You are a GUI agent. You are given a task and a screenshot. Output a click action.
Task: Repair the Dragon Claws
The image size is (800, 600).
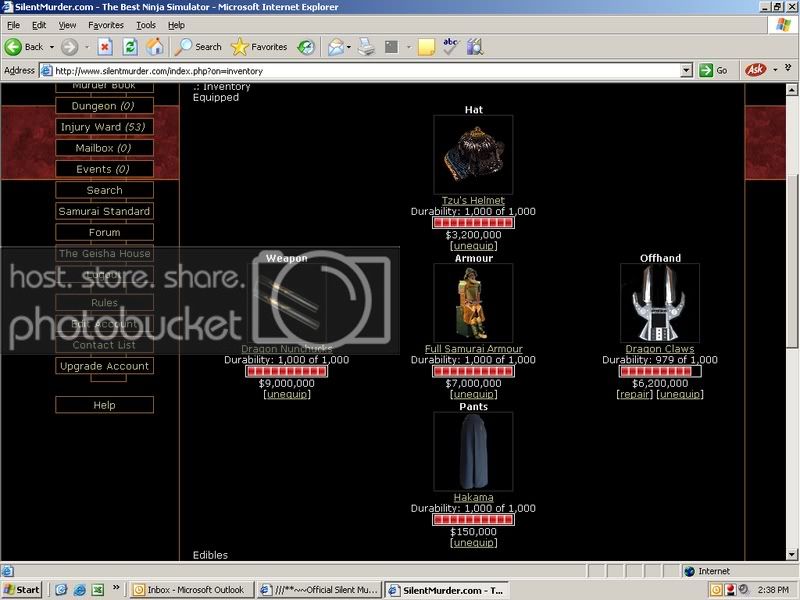click(634, 394)
